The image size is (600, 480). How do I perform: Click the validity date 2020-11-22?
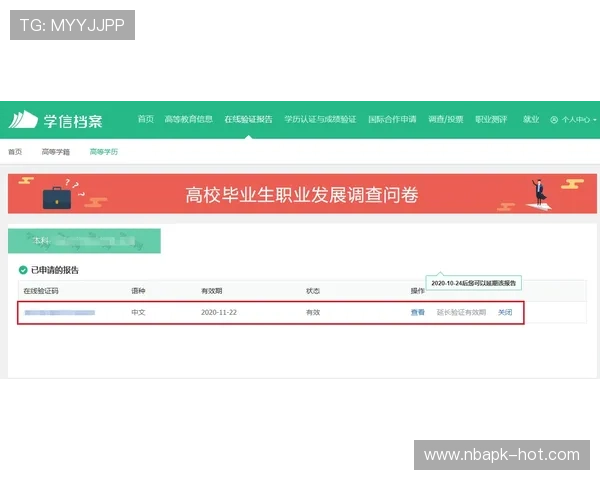click(219, 312)
